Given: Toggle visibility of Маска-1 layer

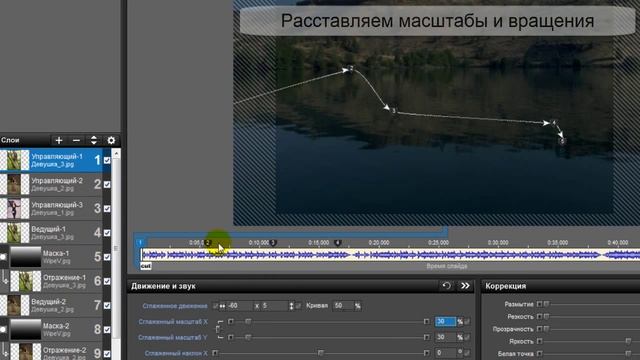Looking at the screenshot, I should click(107, 257).
